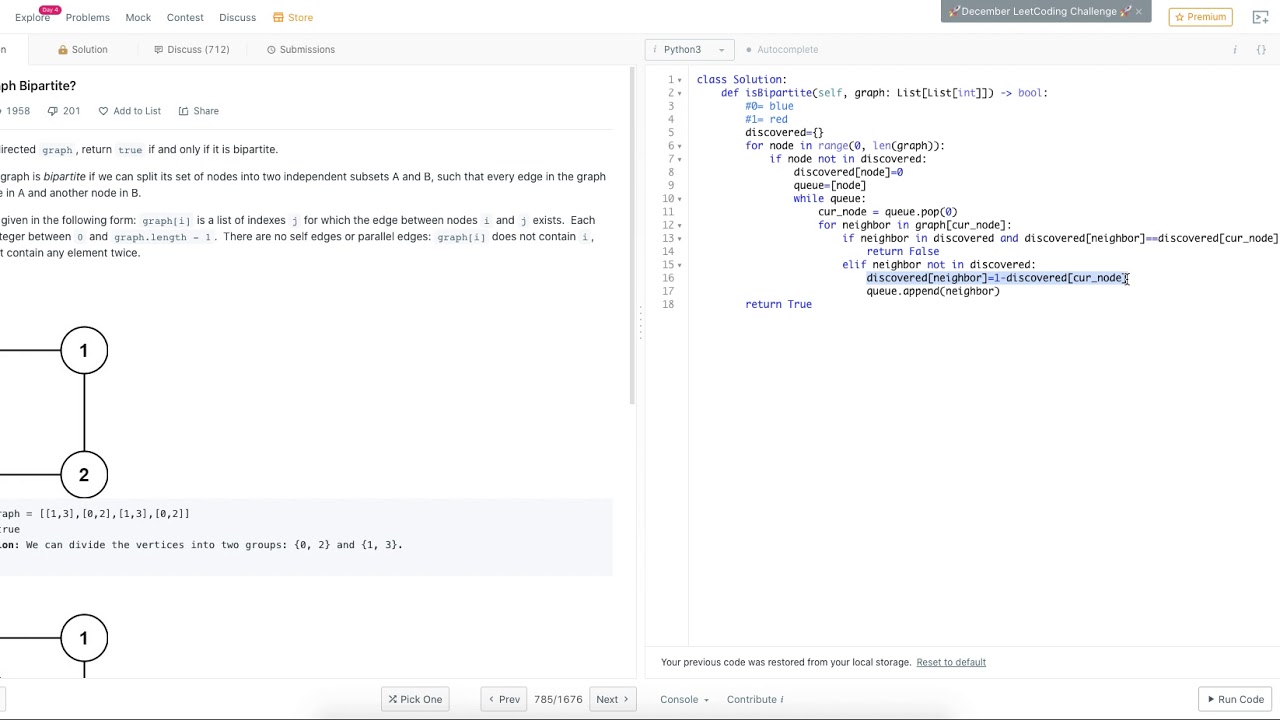The width and height of the screenshot is (1280, 720).
Task: Click the 'Day 4' badge on Explore
Action: click(50, 10)
